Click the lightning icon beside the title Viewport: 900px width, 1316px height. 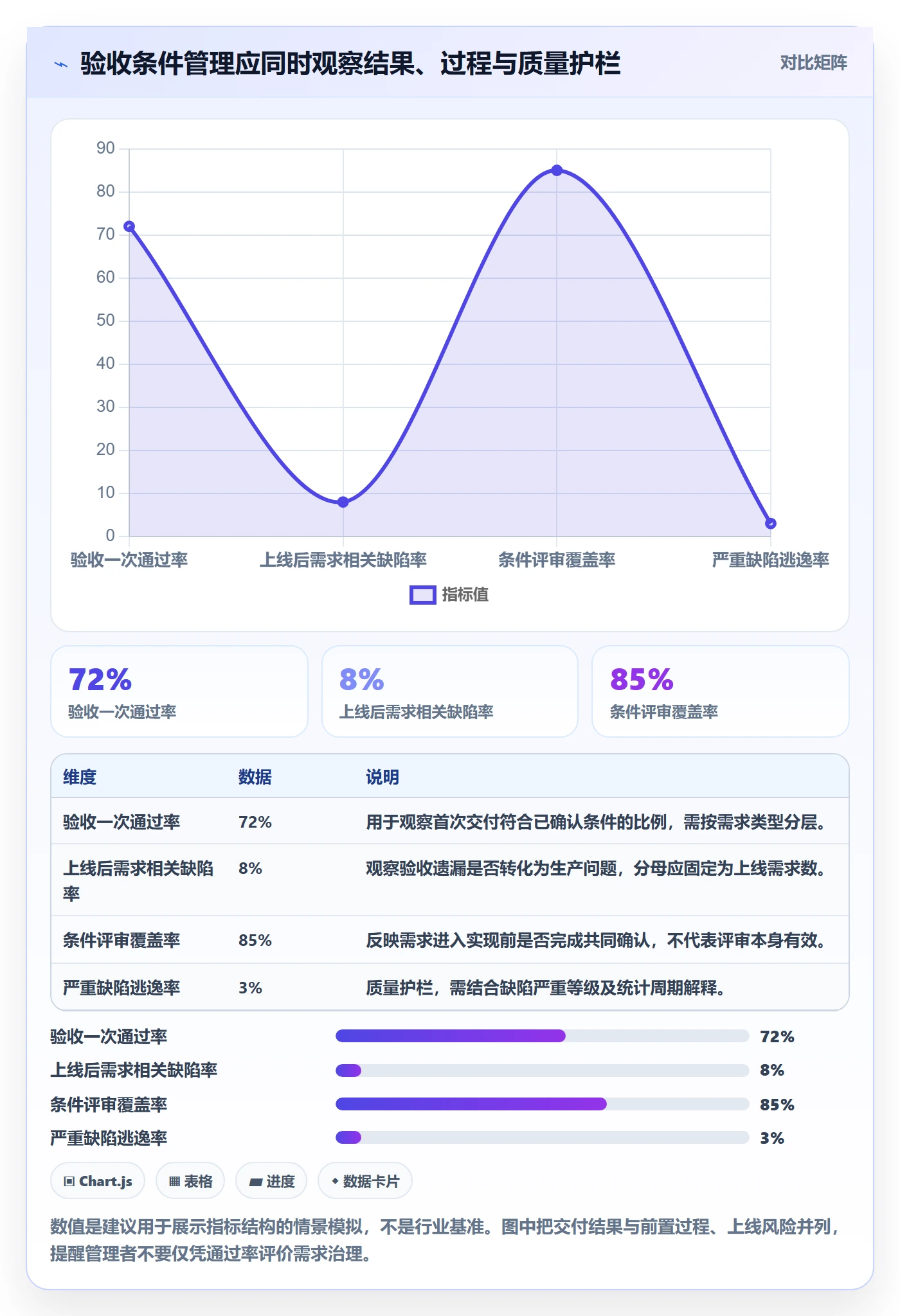(61, 64)
